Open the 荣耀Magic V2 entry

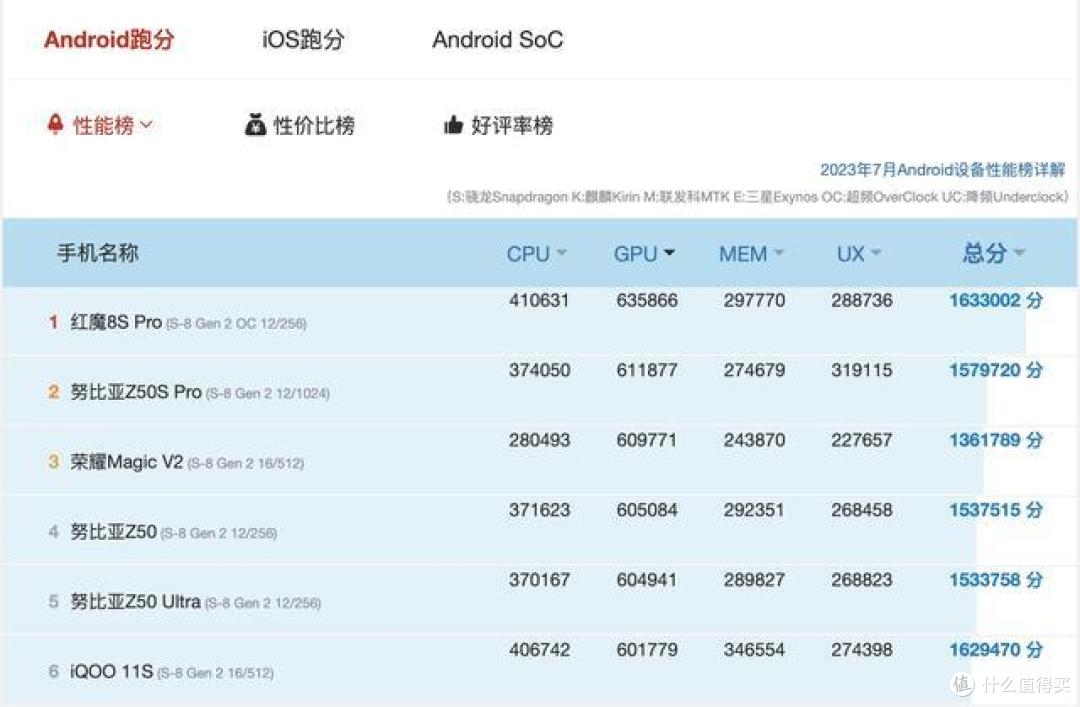(x=127, y=462)
